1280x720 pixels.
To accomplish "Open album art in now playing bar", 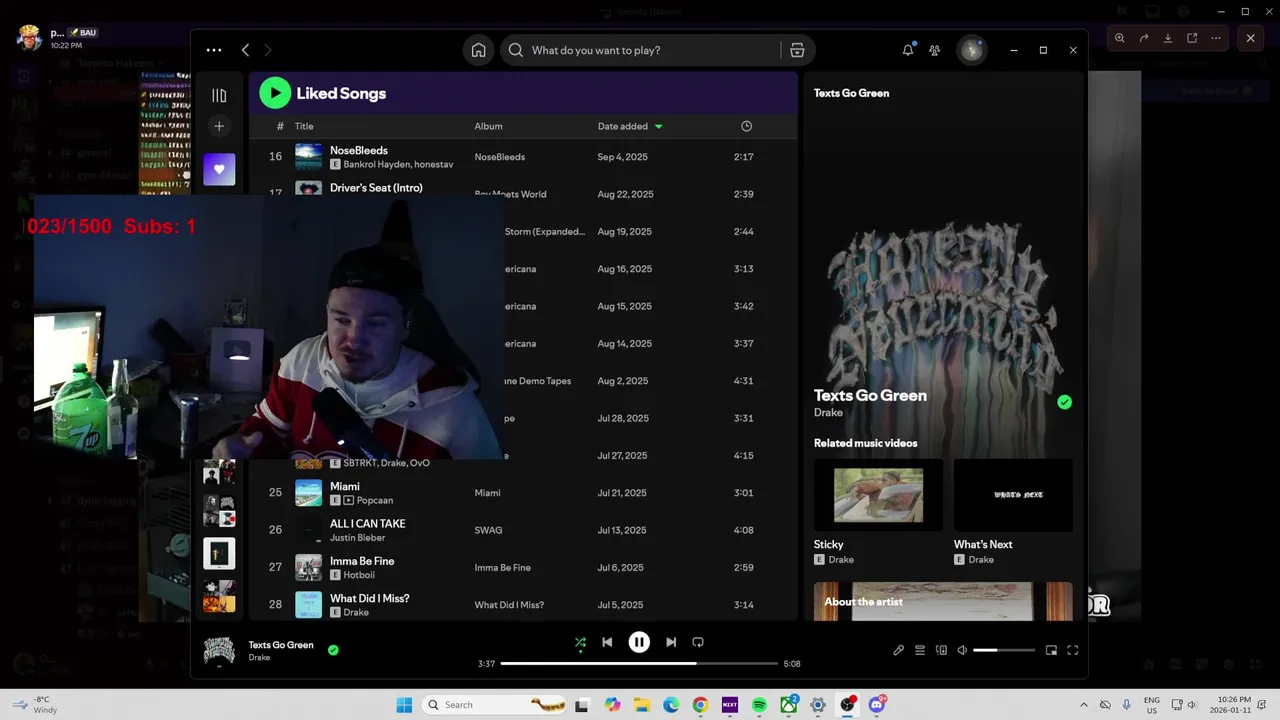I will pos(219,650).
